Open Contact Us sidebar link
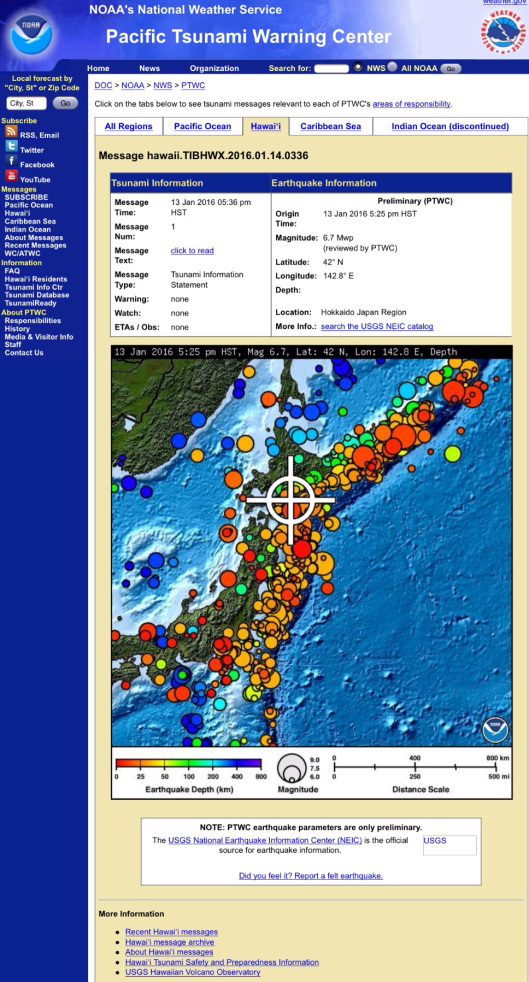This screenshot has width=529, height=982. [24, 353]
